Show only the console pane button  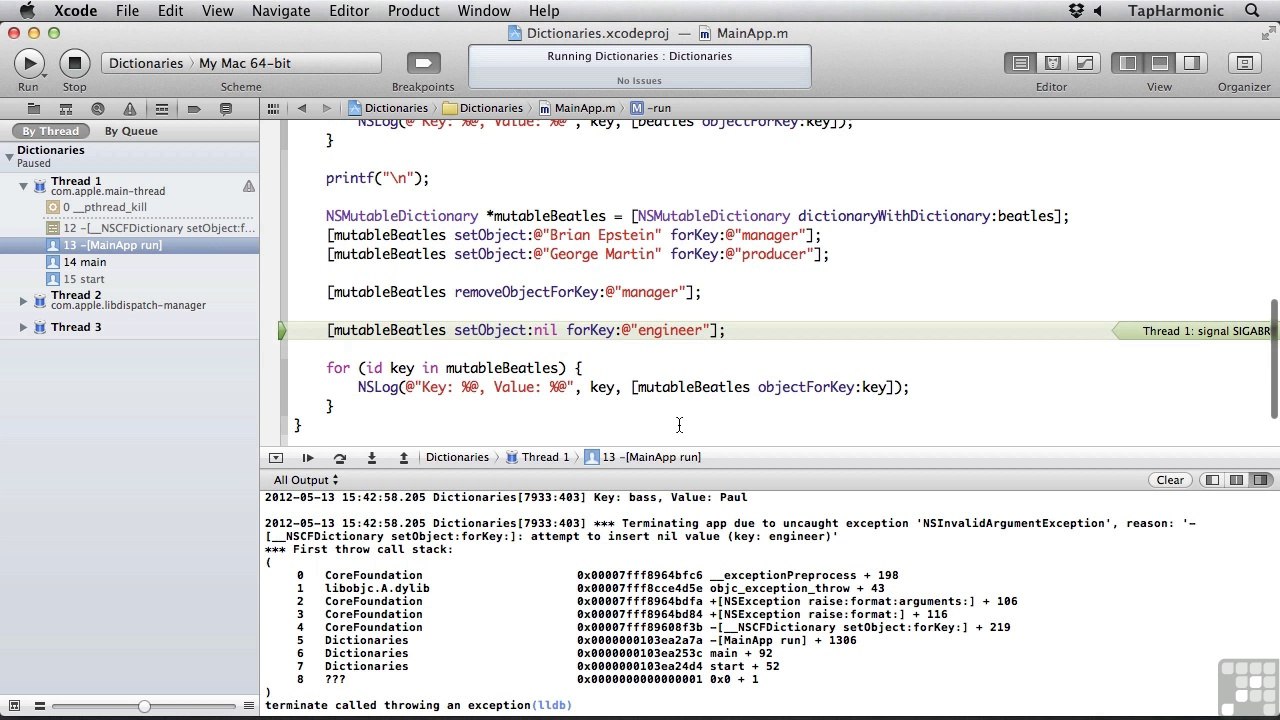(x=1260, y=480)
